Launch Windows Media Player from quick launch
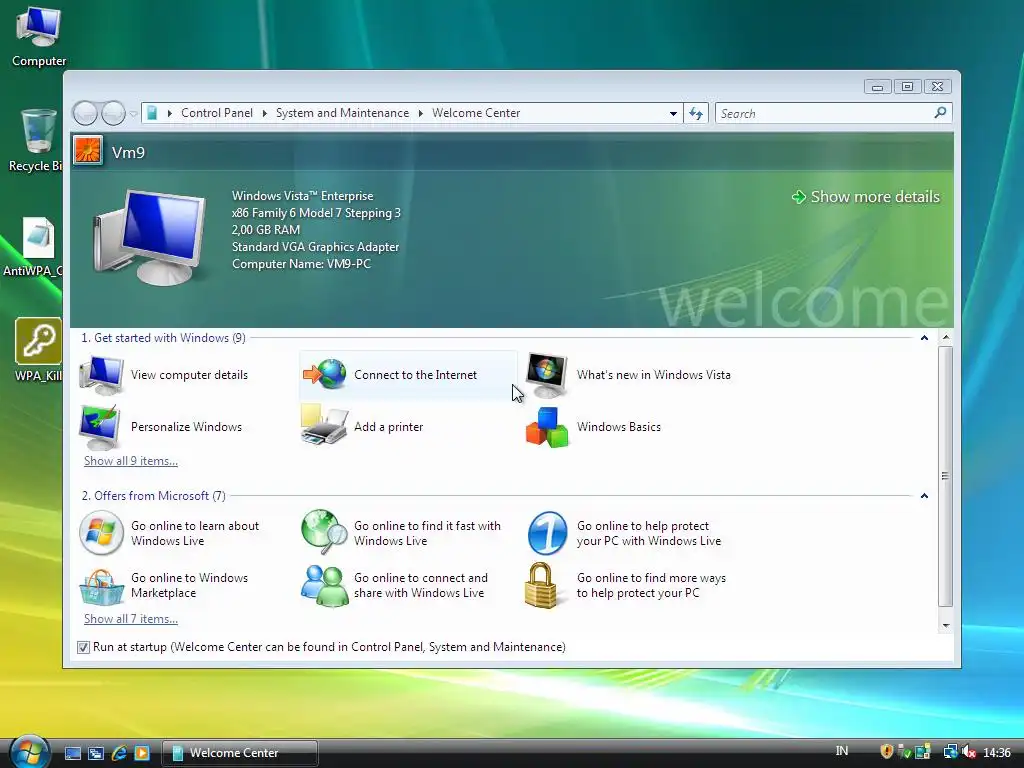Image resolution: width=1024 pixels, height=768 pixels. 142,753
